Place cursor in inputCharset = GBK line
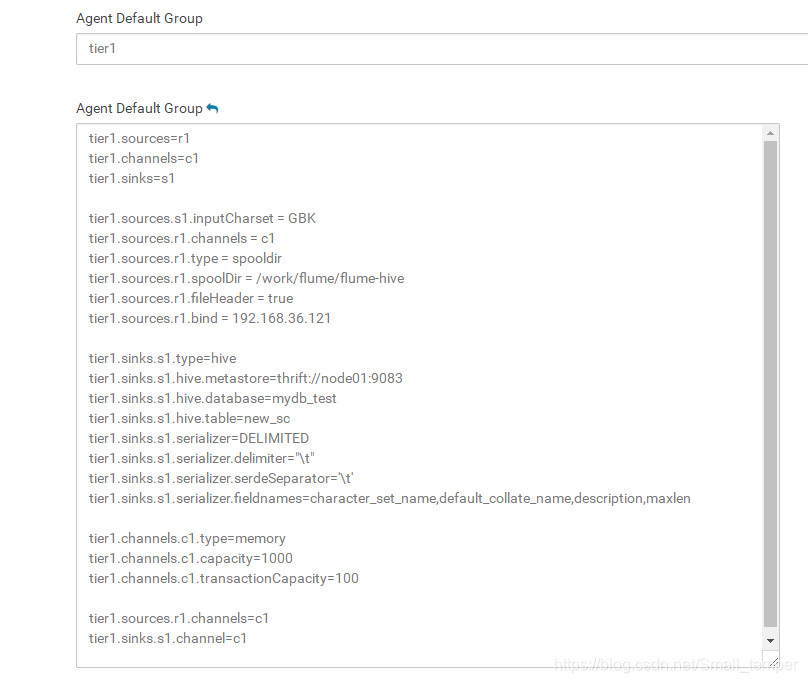This screenshot has height=683, width=808. tap(202, 219)
